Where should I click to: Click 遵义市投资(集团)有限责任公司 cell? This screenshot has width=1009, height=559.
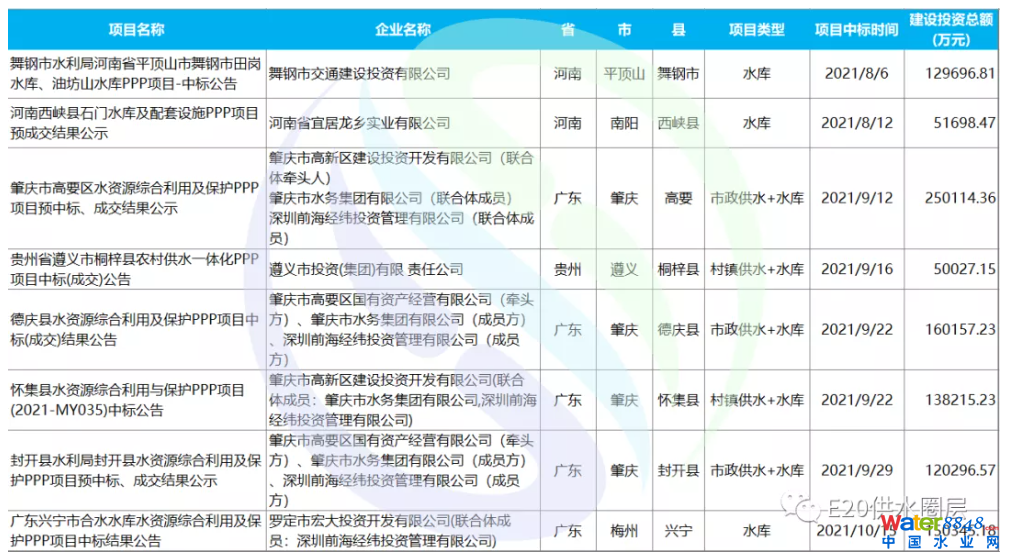pyautogui.click(x=367, y=269)
